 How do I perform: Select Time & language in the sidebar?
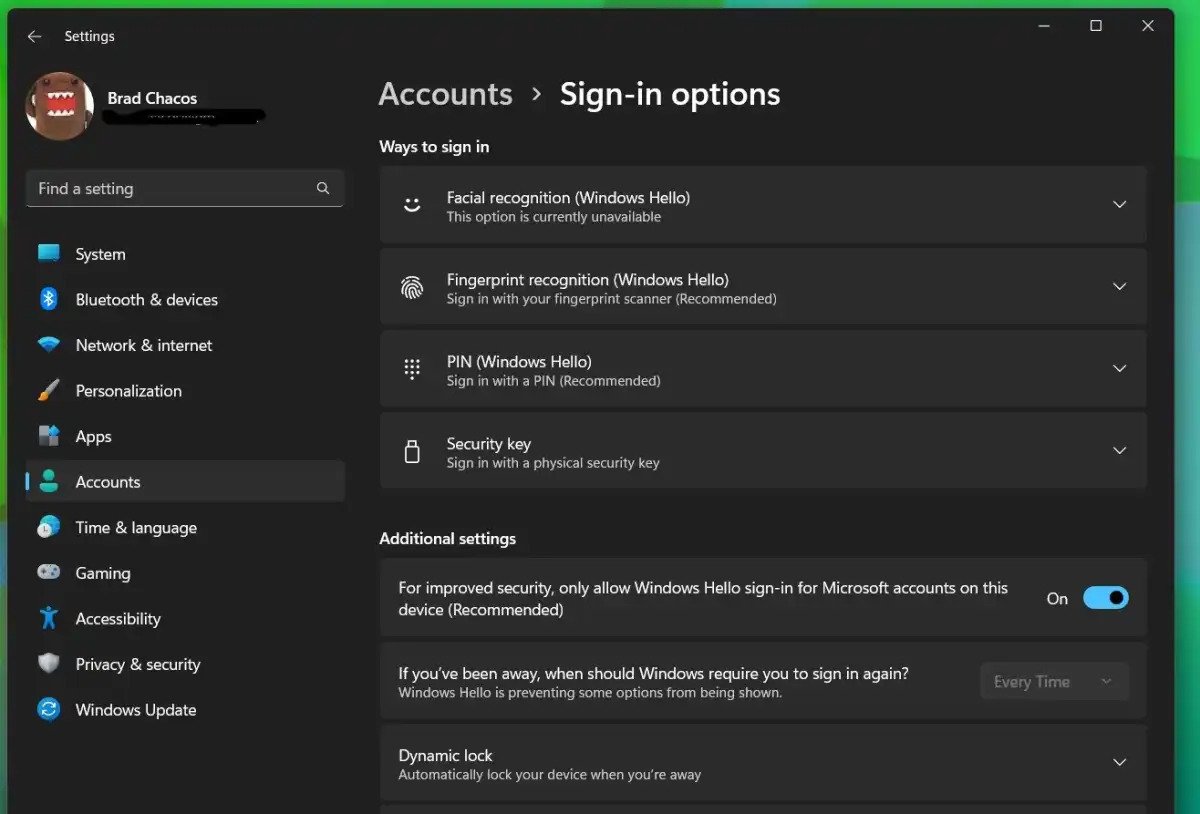(x=136, y=527)
